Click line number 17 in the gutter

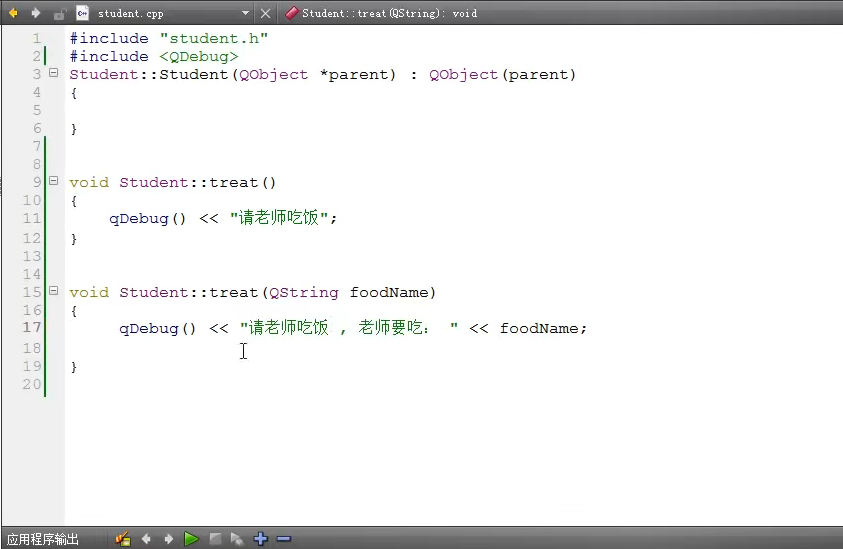click(x=32, y=327)
